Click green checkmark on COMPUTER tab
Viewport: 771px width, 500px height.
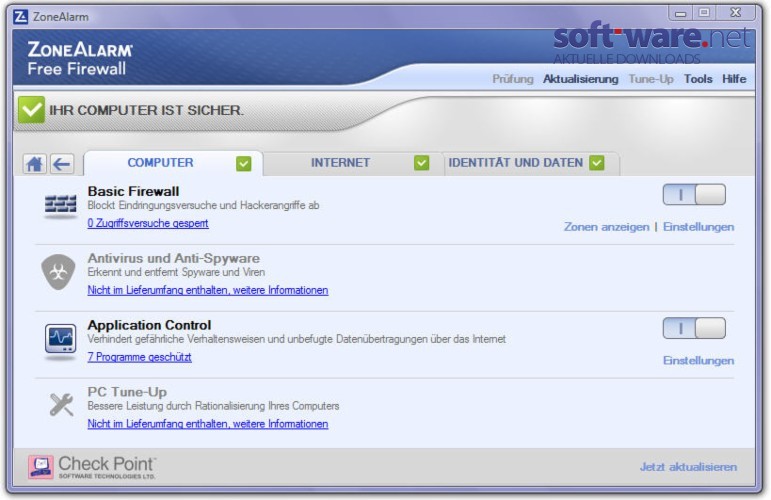coord(243,163)
